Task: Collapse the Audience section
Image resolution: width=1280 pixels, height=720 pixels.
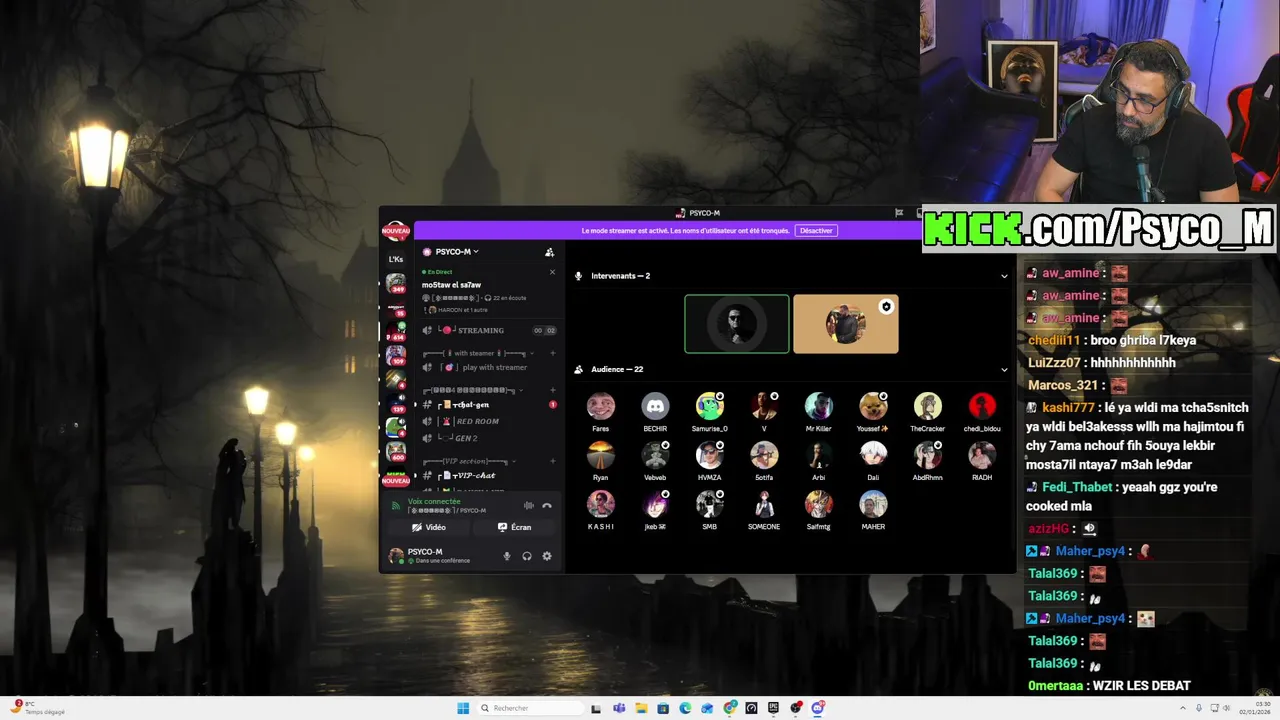Action: point(1004,370)
